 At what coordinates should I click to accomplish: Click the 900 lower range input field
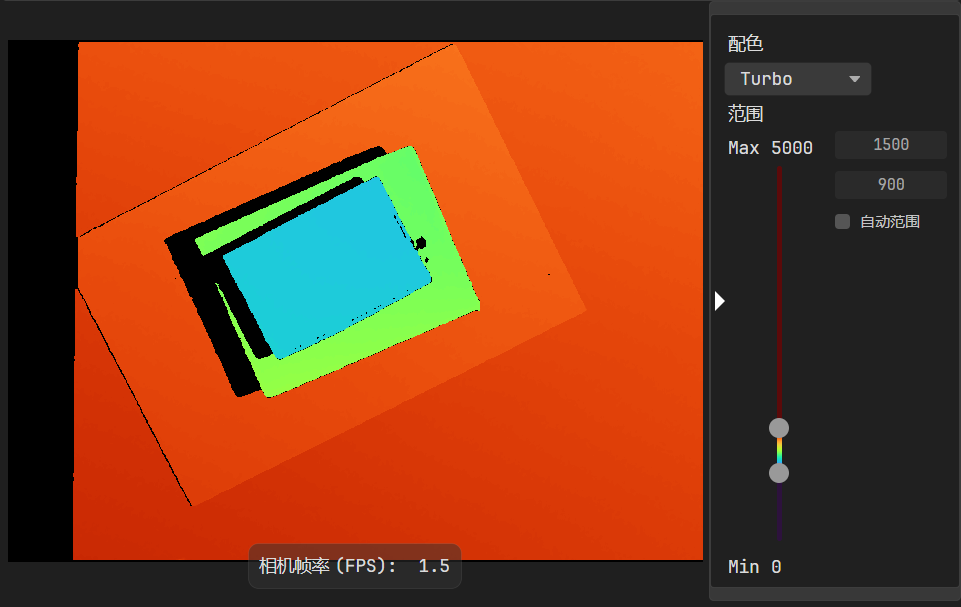(x=890, y=185)
